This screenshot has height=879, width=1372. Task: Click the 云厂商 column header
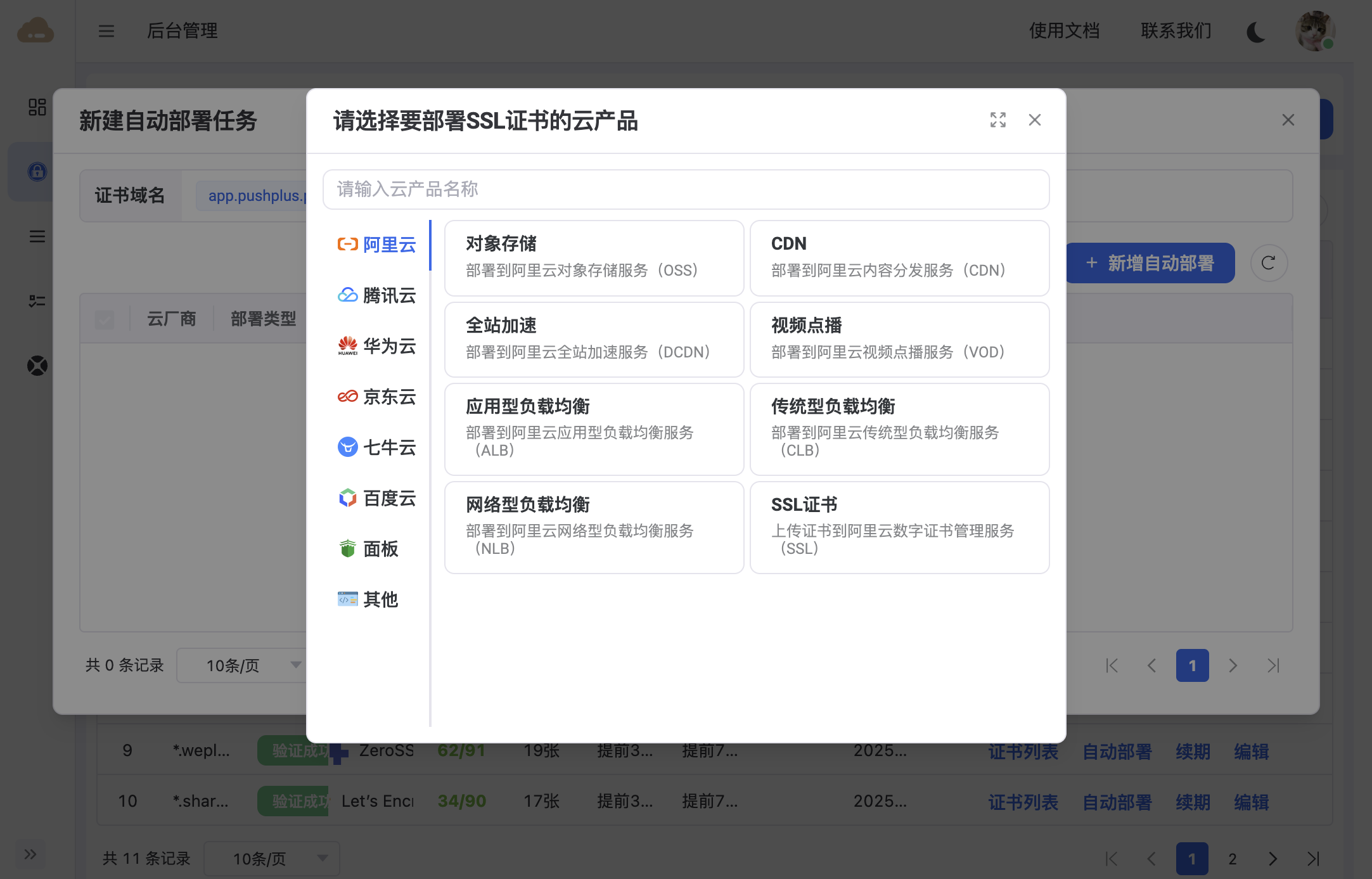172,319
